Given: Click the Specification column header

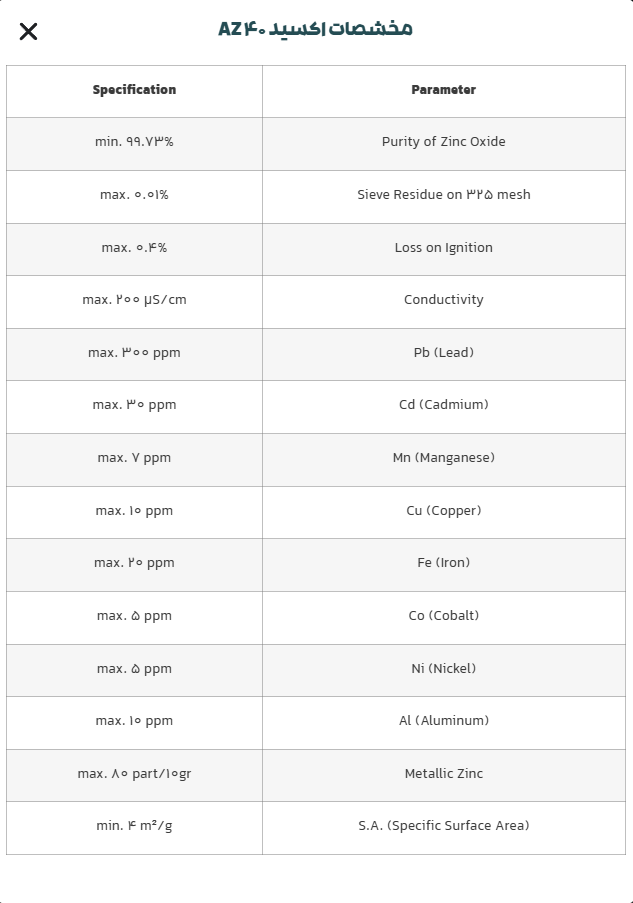Looking at the screenshot, I should [x=134, y=90].
